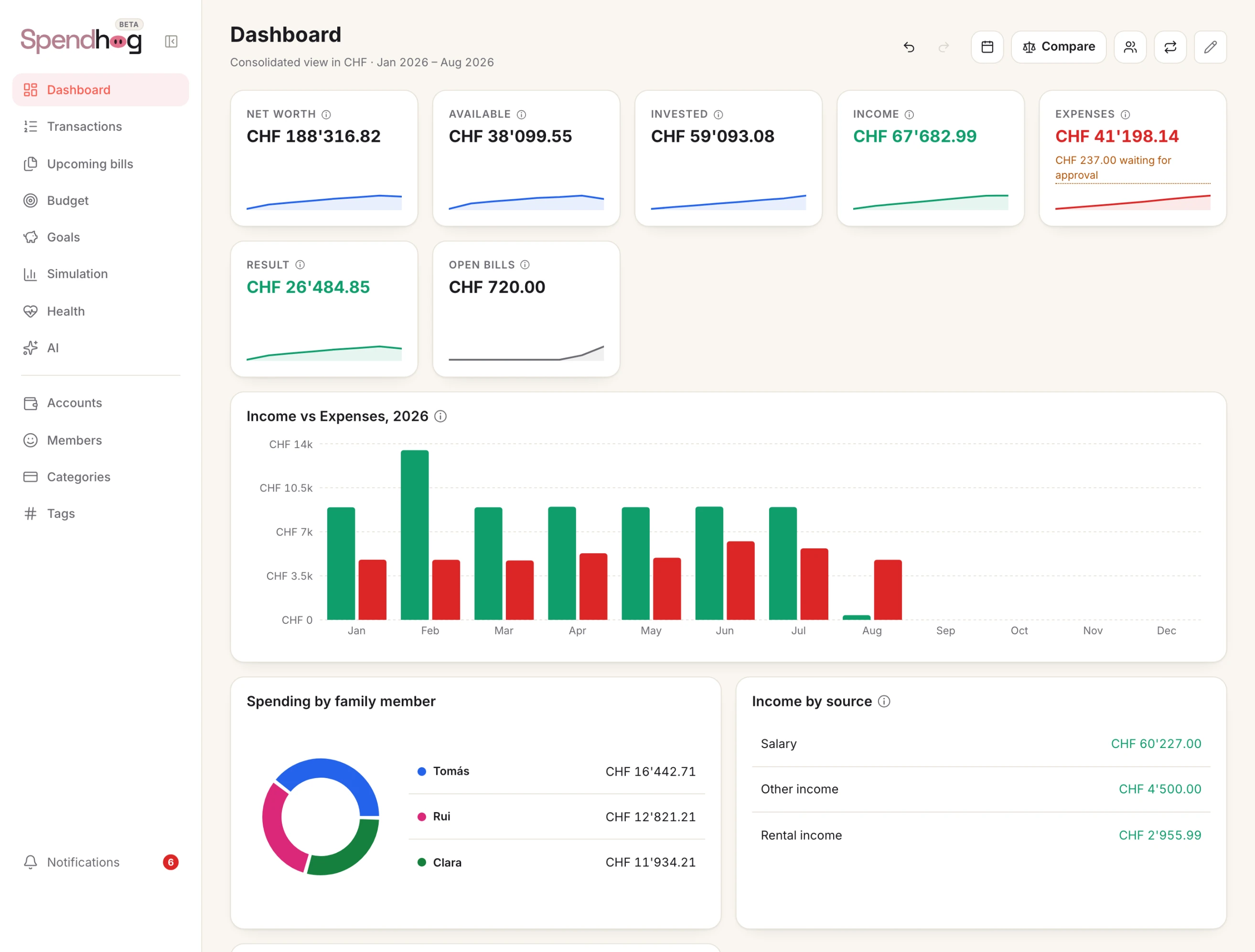Image resolution: width=1255 pixels, height=952 pixels.
Task: Click the undo arrow icon
Action: (909, 47)
